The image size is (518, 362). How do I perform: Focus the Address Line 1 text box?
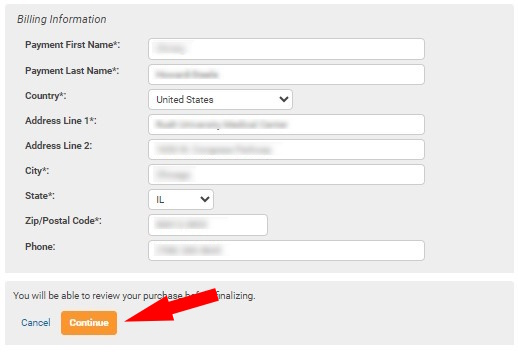[x=286, y=124]
